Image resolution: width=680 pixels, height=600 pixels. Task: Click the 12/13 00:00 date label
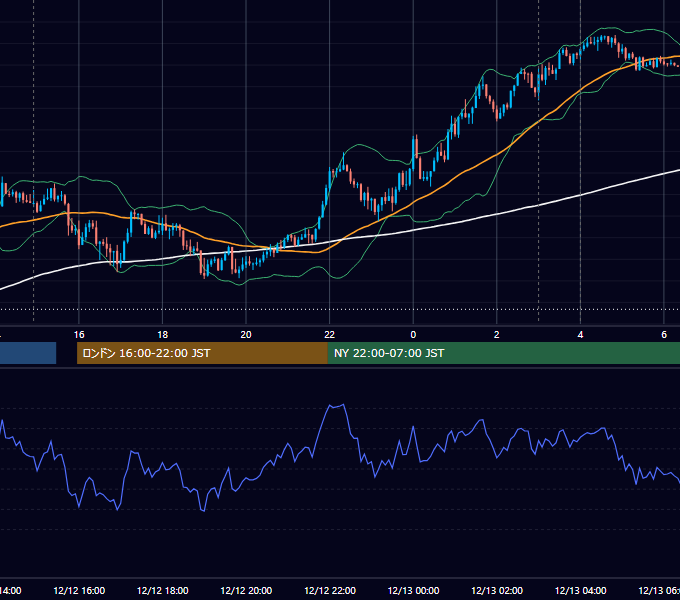[413, 591]
